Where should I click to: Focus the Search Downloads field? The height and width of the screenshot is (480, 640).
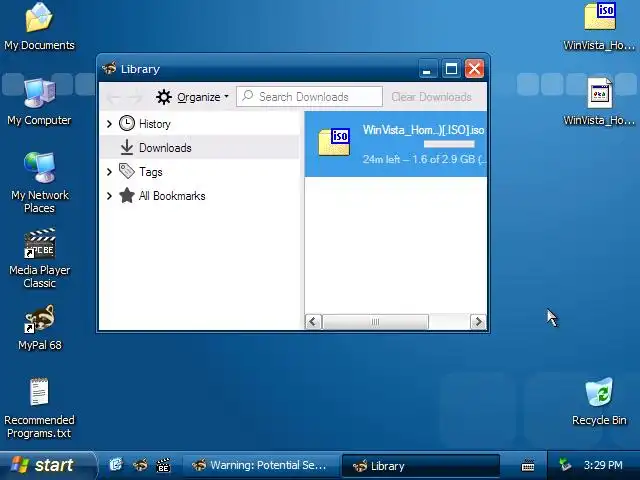[x=309, y=97]
